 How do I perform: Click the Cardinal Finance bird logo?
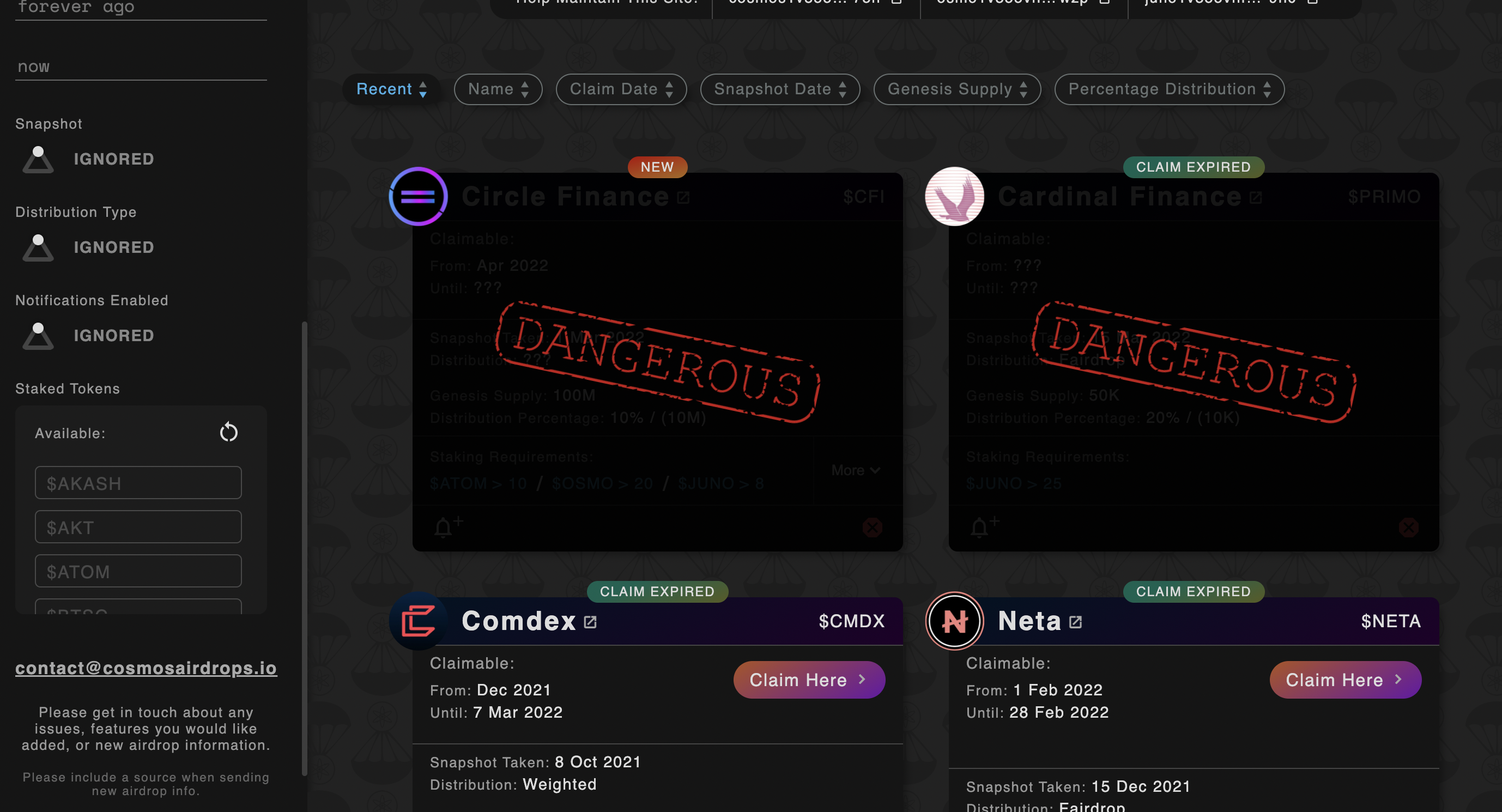tap(954, 196)
